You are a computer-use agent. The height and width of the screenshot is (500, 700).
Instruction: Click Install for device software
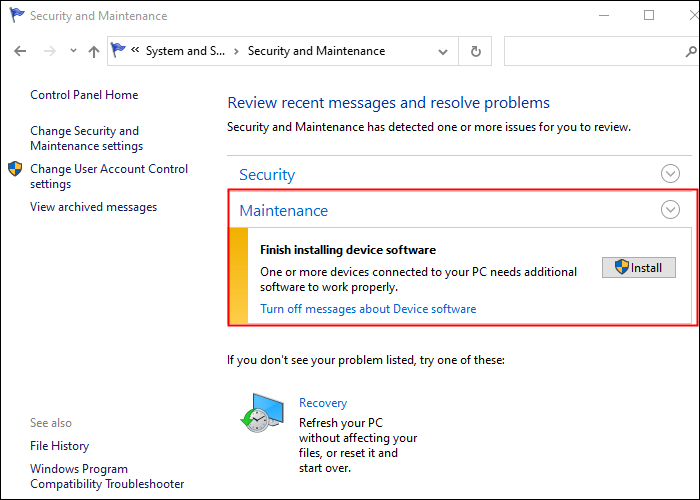638,267
